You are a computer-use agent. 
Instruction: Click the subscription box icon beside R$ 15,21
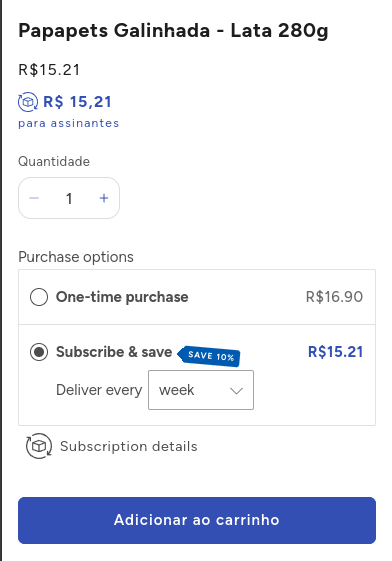28,102
